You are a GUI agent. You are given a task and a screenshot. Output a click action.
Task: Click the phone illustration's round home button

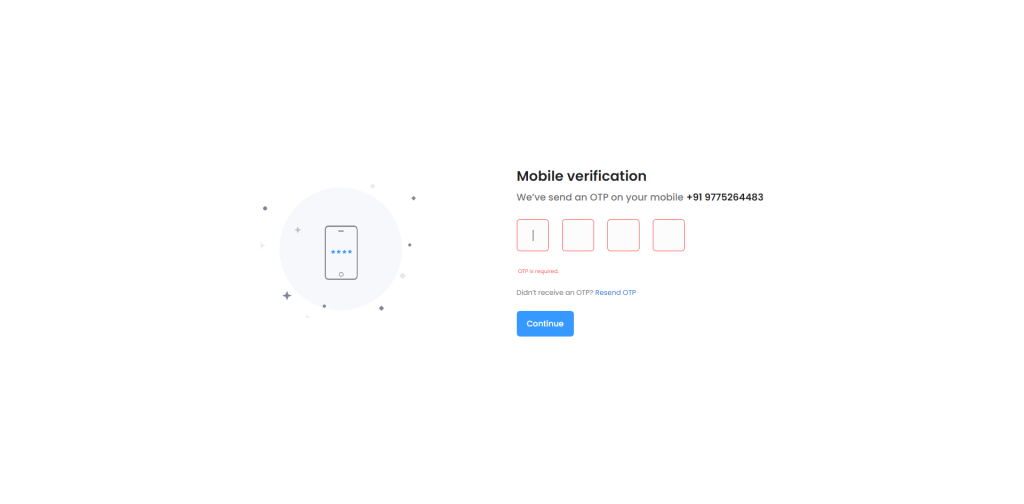coord(341,273)
